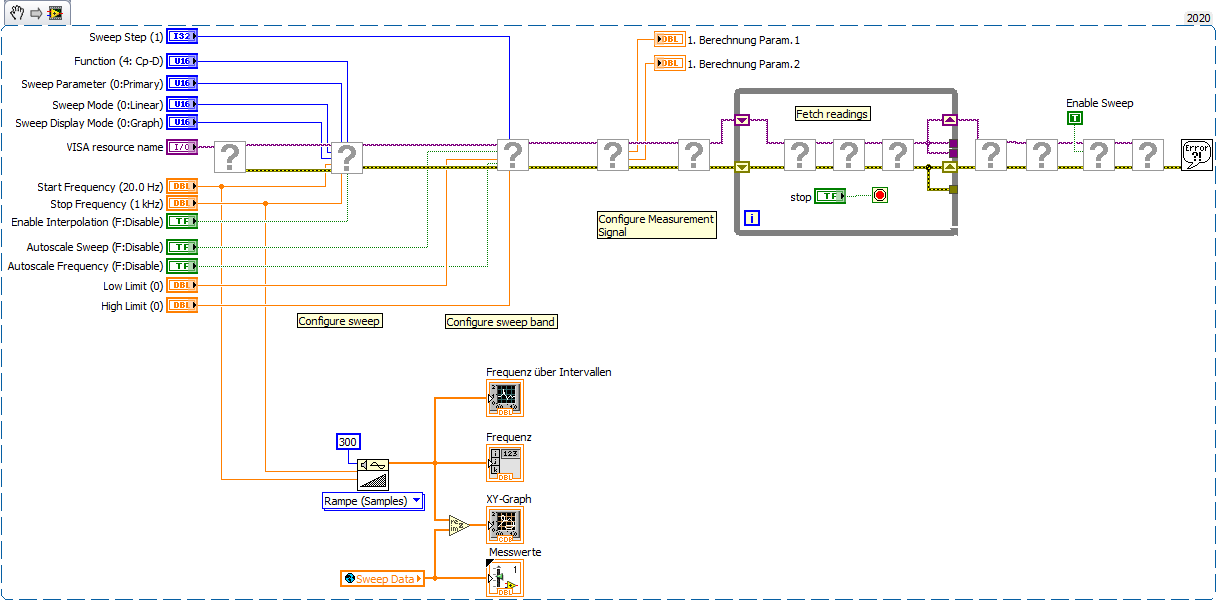Viewport: 1217px width, 601px height.
Task: Select the Messwerte indicator terminal
Action: (504, 578)
